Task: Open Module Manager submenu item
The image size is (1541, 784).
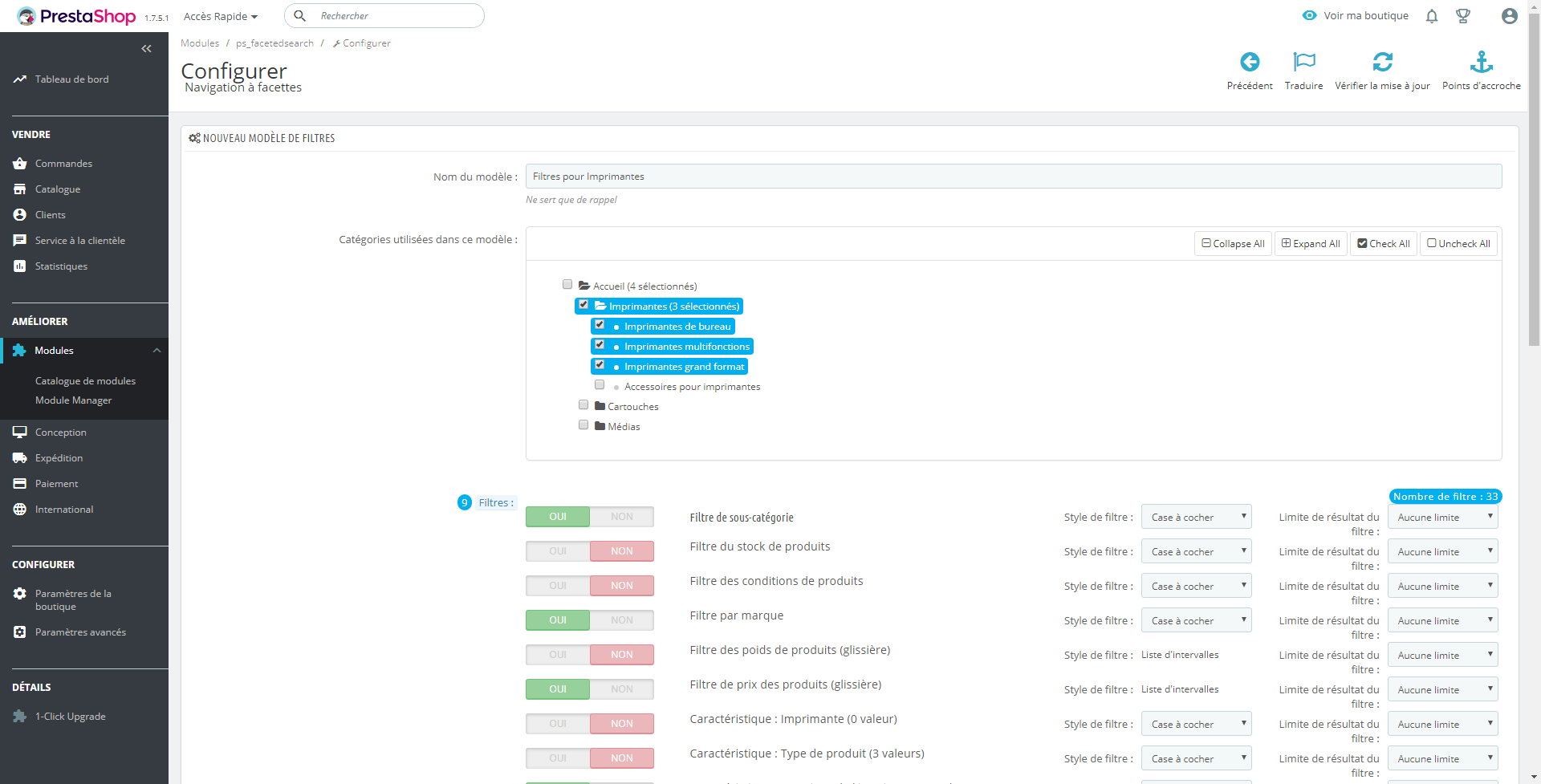Action: (73, 400)
